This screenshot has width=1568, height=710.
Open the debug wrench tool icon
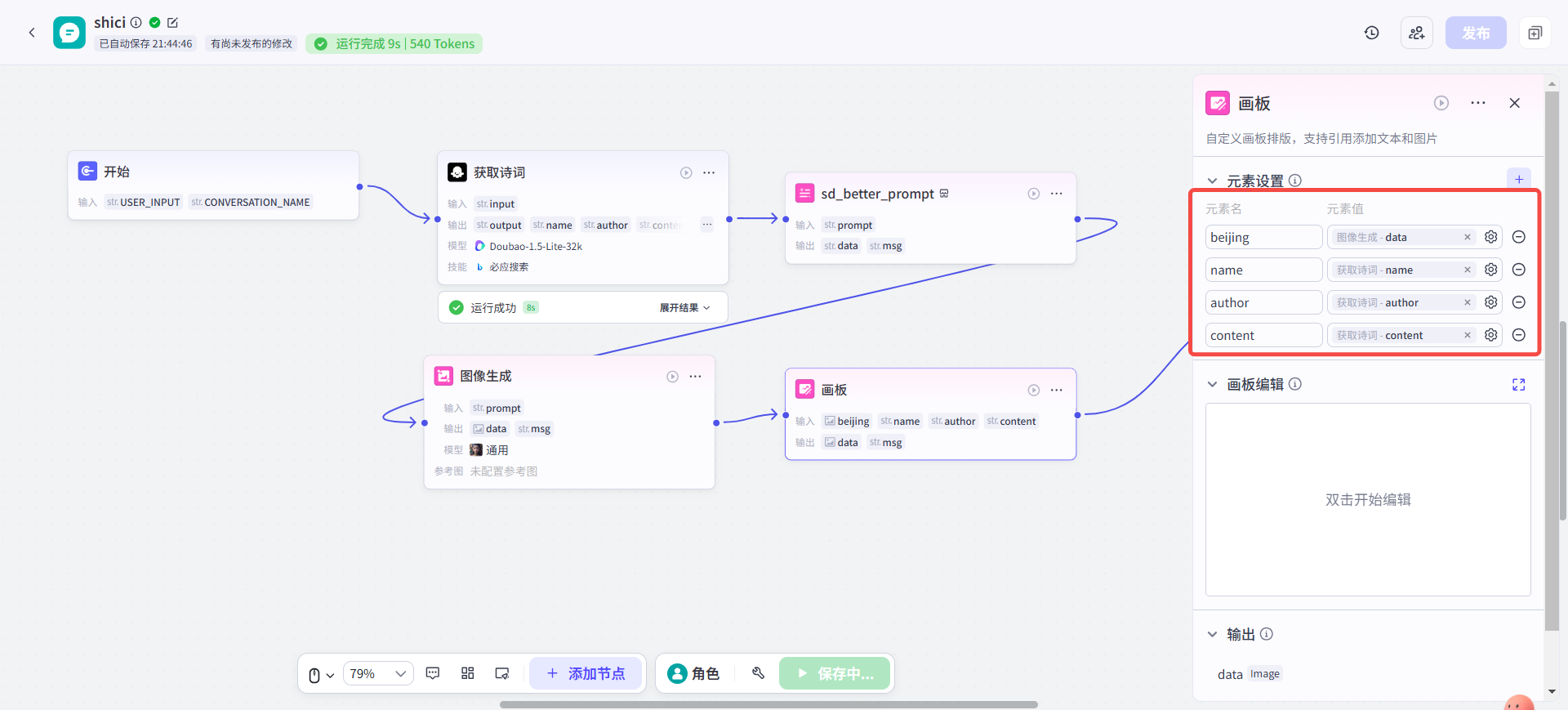point(759,673)
